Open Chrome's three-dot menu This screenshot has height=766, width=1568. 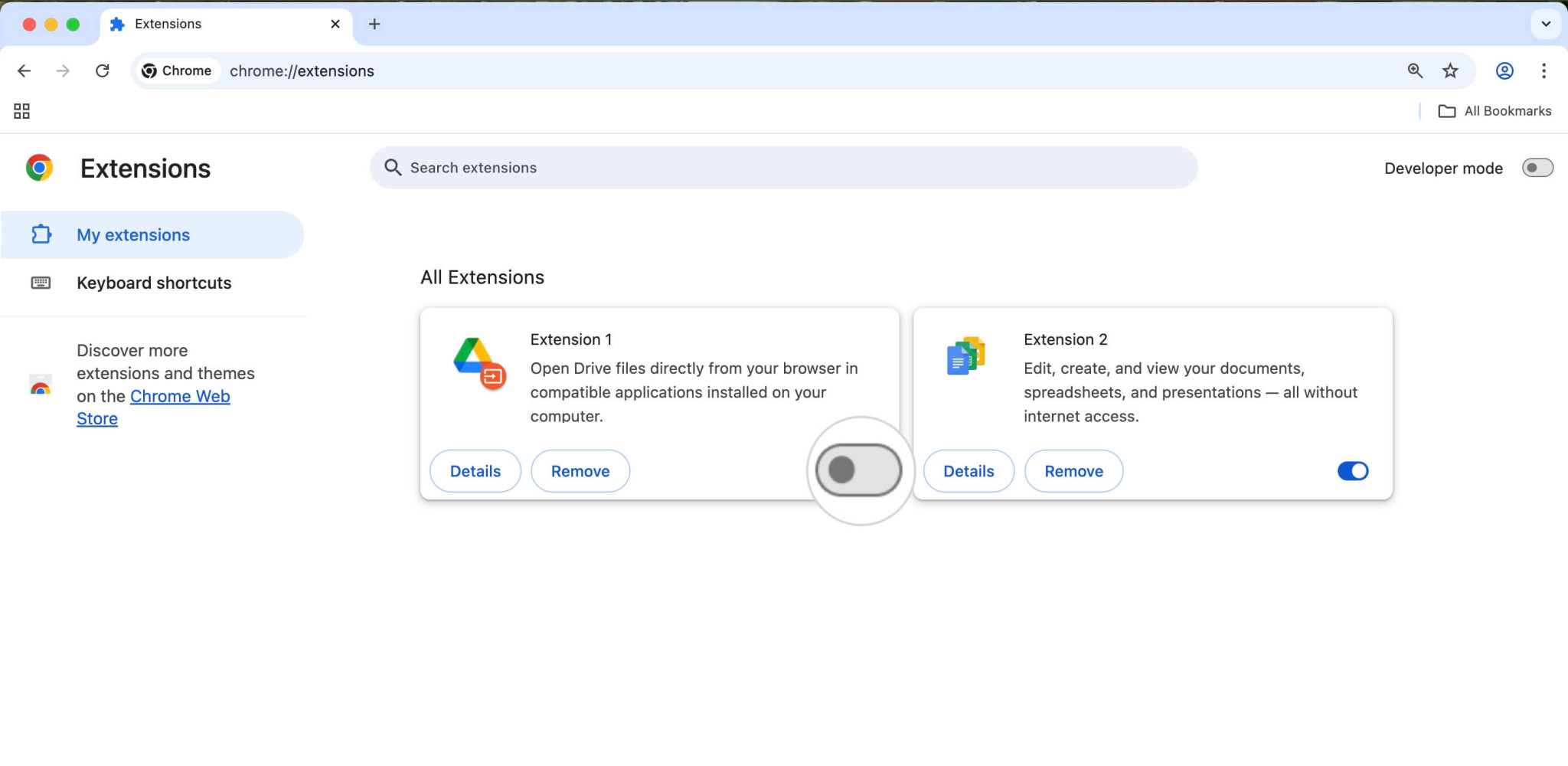pos(1543,71)
